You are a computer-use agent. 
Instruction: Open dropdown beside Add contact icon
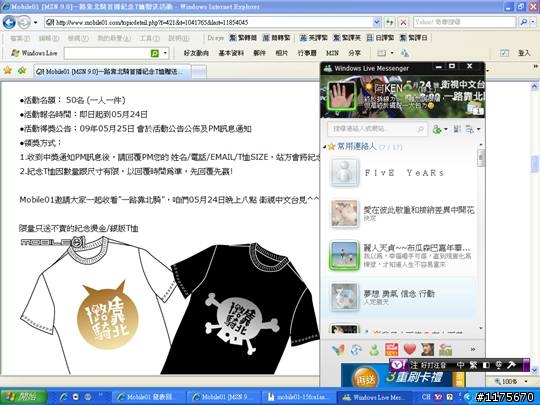tap(446, 129)
